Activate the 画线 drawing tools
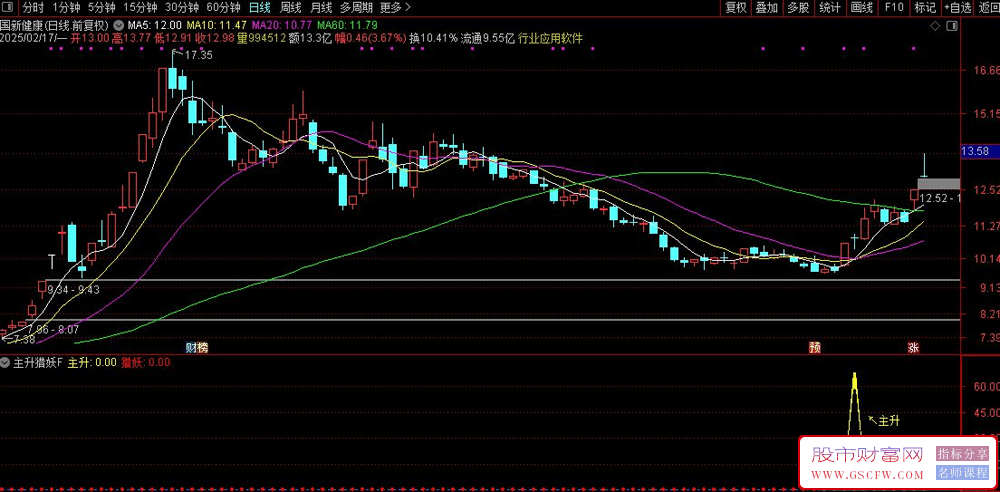1000x492 pixels. pyautogui.click(x=862, y=8)
